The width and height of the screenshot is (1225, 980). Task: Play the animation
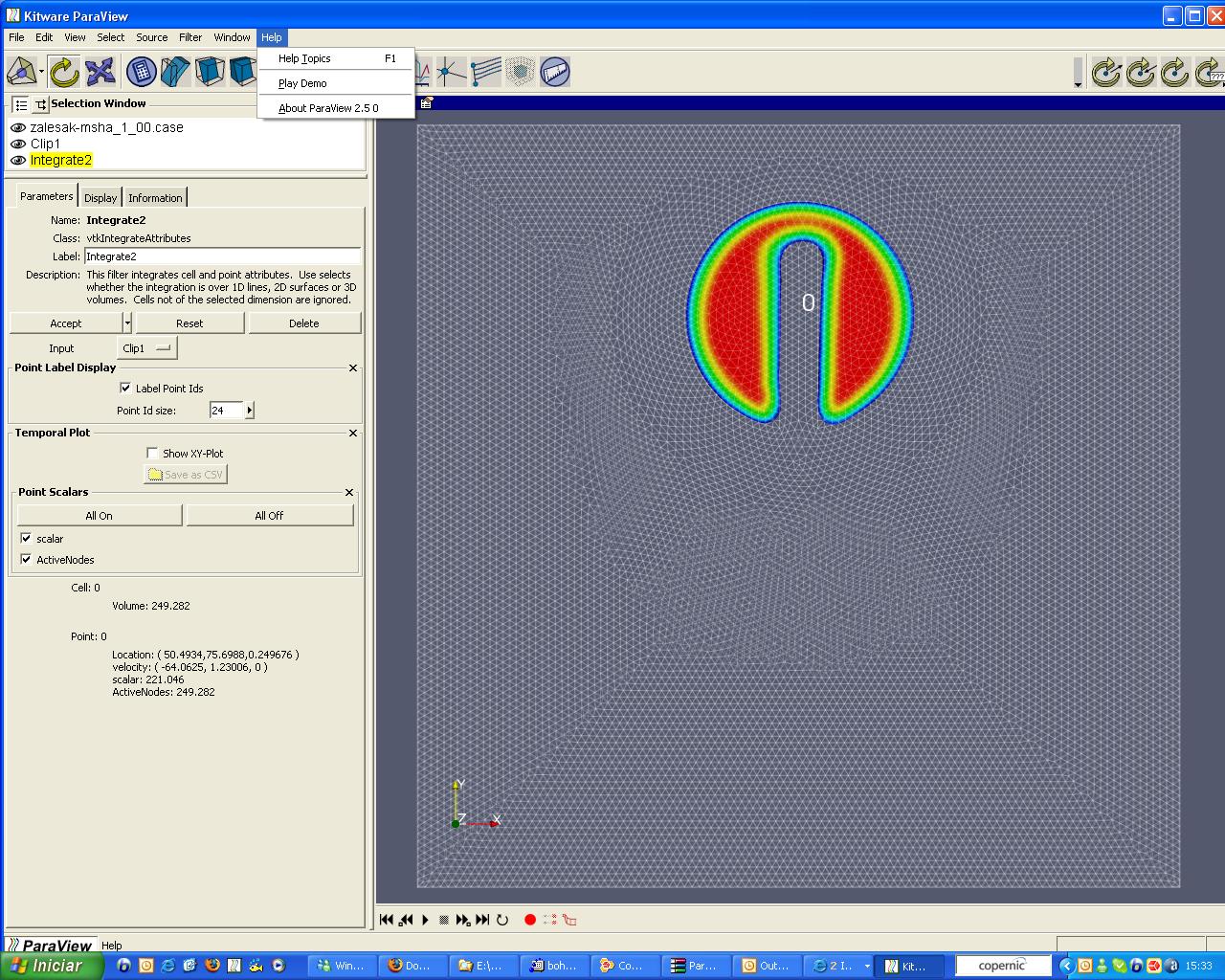pyautogui.click(x=425, y=920)
